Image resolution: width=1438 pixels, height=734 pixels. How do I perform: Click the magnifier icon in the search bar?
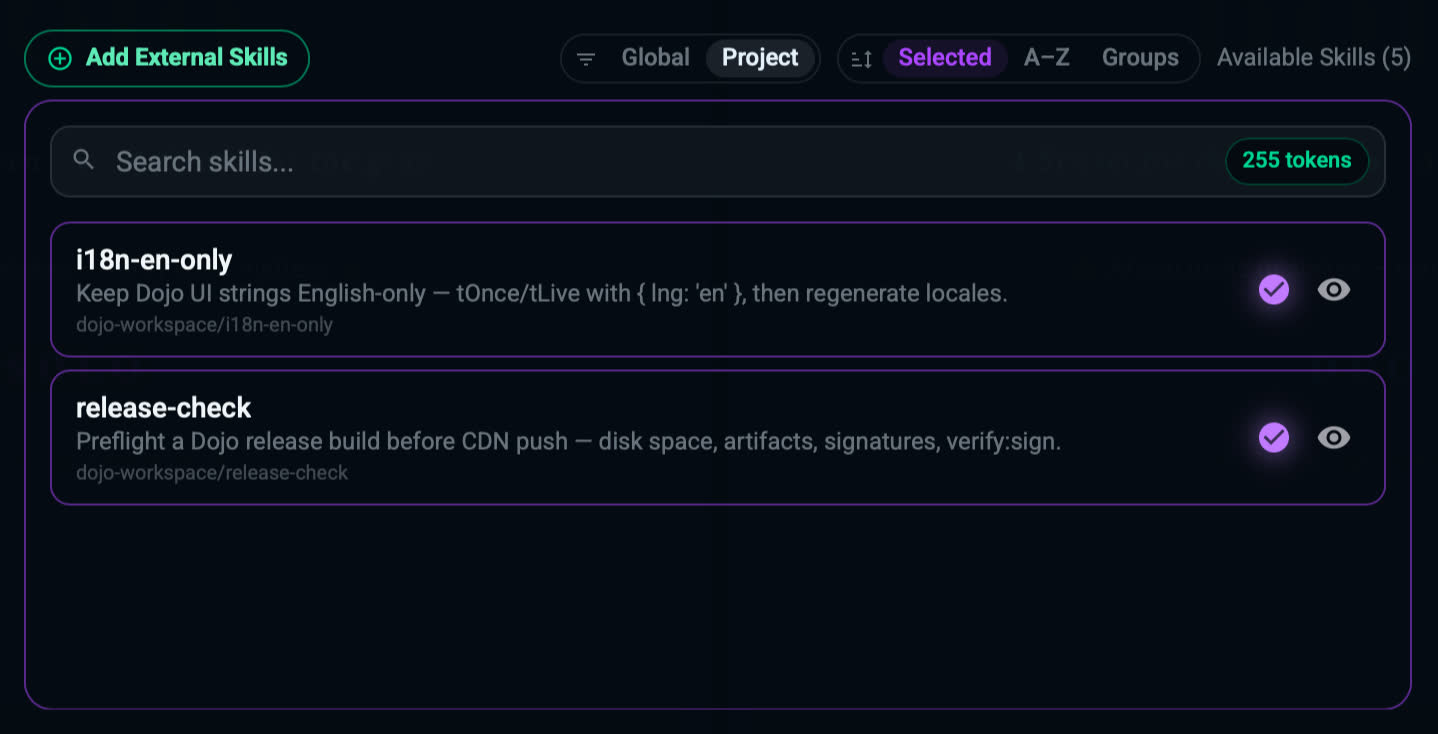(x=84, y=160)
